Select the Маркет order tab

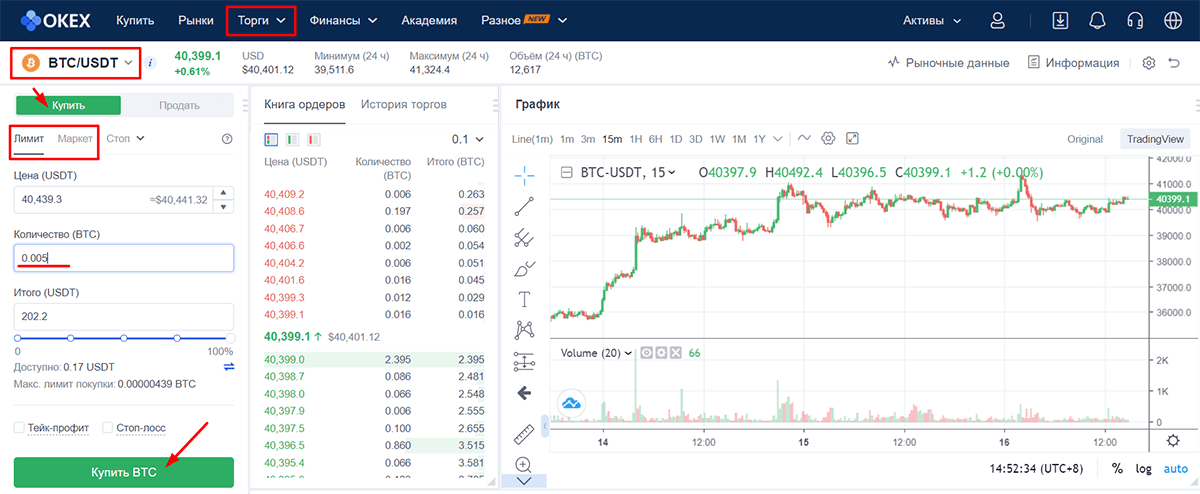(75, 138)
